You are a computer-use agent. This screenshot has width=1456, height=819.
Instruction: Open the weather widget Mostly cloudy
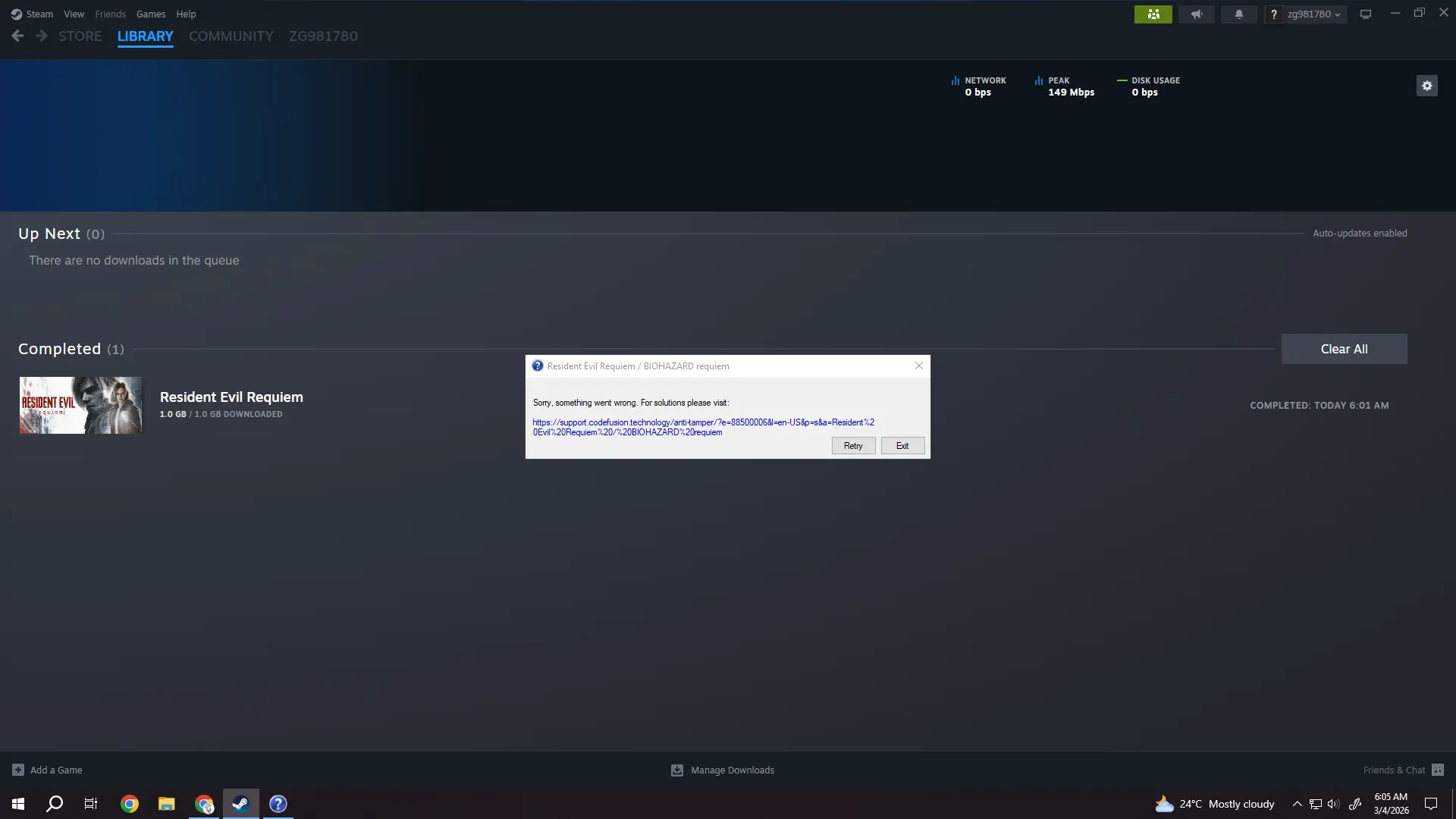coord(1214,804)
